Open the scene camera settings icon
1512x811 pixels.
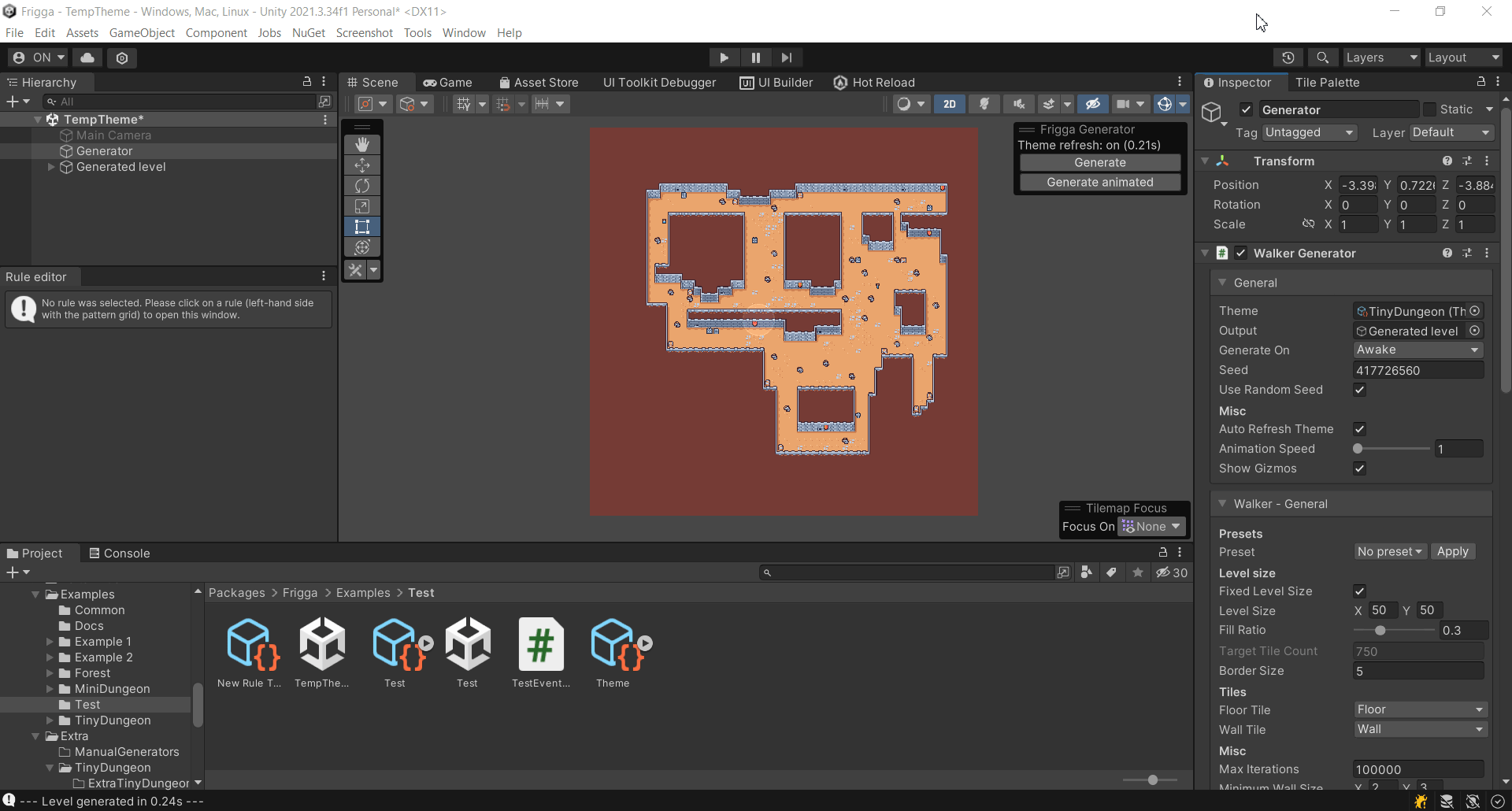(1124, 104)
